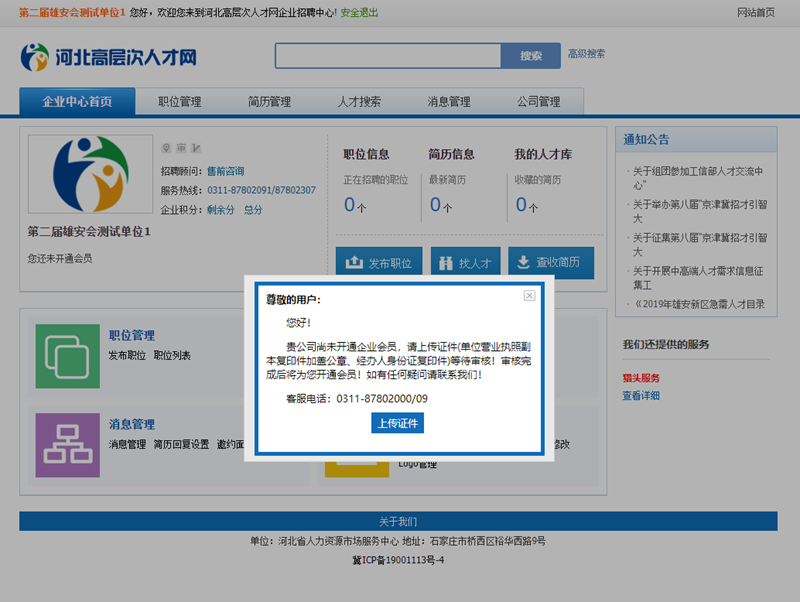Select the 公司管理 tab
The width and height of the screenshot is (800, 602).
(x=538, y=102)
